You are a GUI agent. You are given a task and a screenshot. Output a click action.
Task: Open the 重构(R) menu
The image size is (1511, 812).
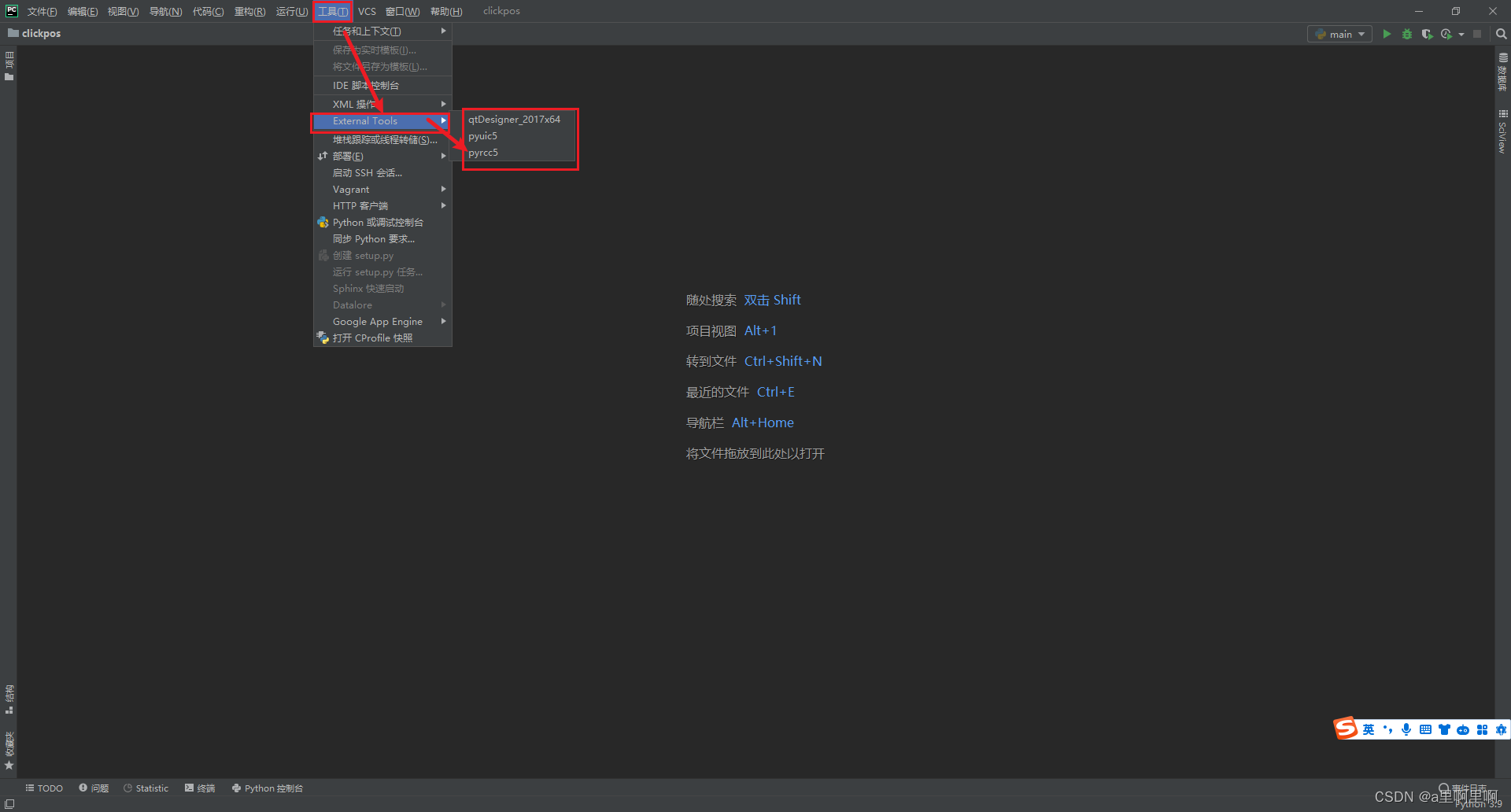(x=249, y=11)
